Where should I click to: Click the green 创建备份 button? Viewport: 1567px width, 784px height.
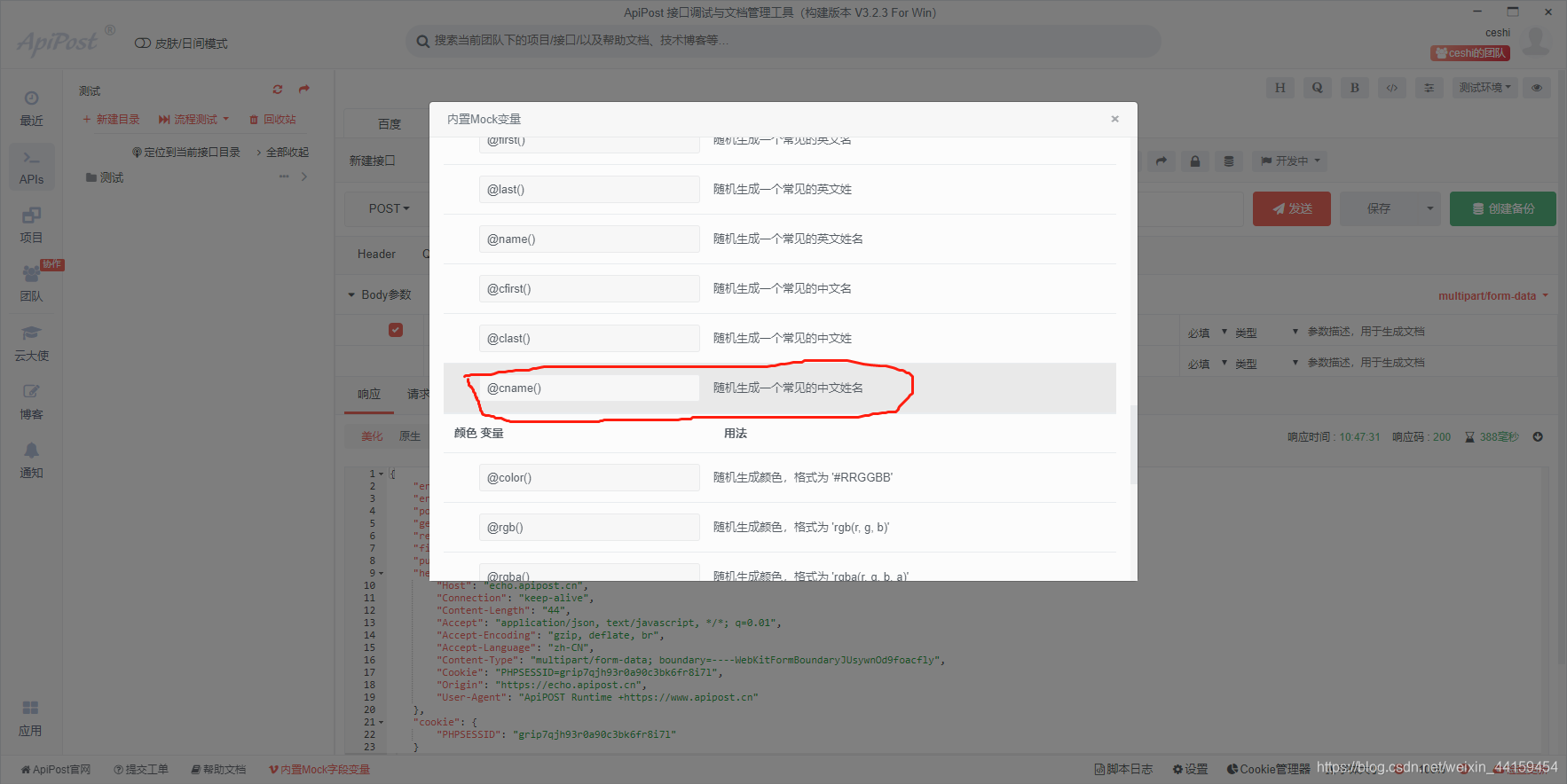1503,208
